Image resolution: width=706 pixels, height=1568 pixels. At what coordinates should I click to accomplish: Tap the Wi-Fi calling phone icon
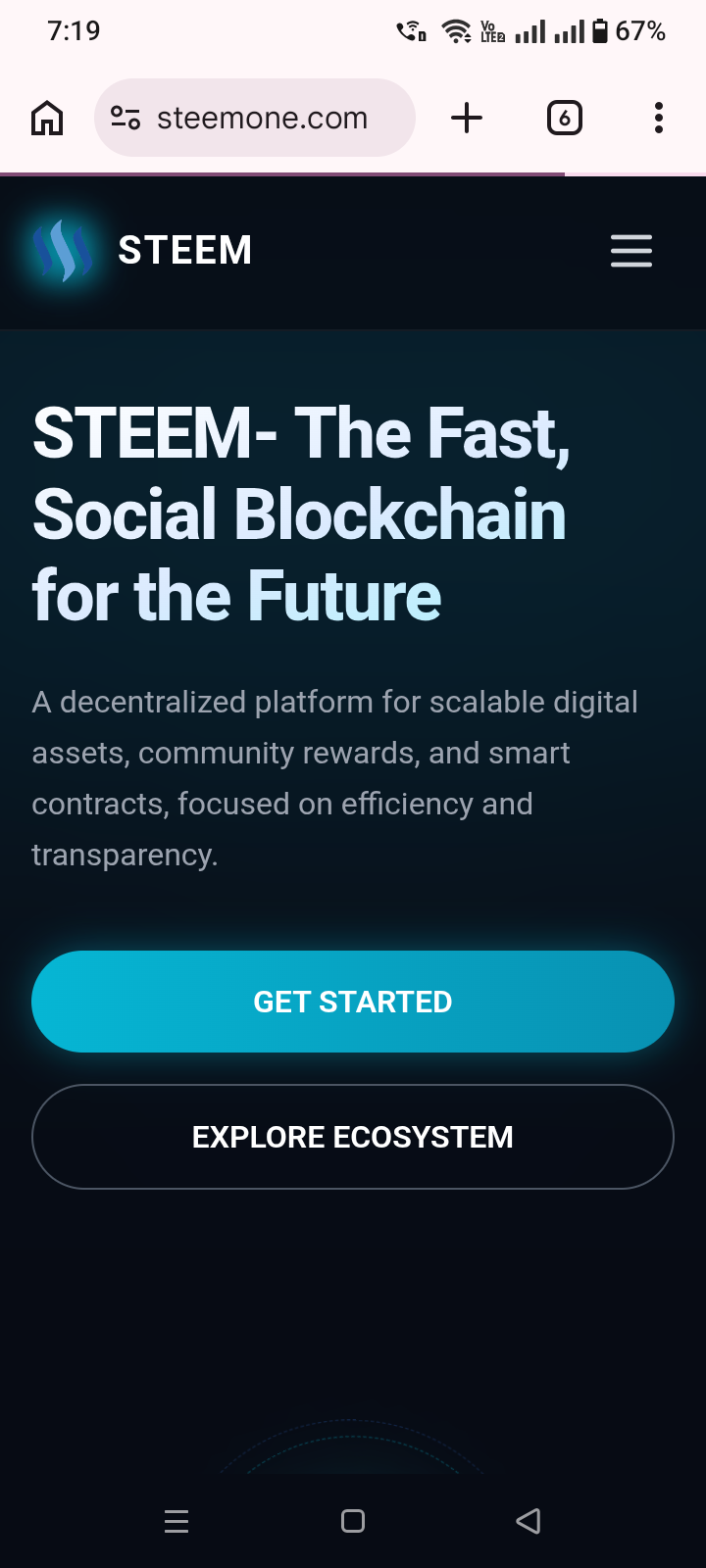click(411, 31)
